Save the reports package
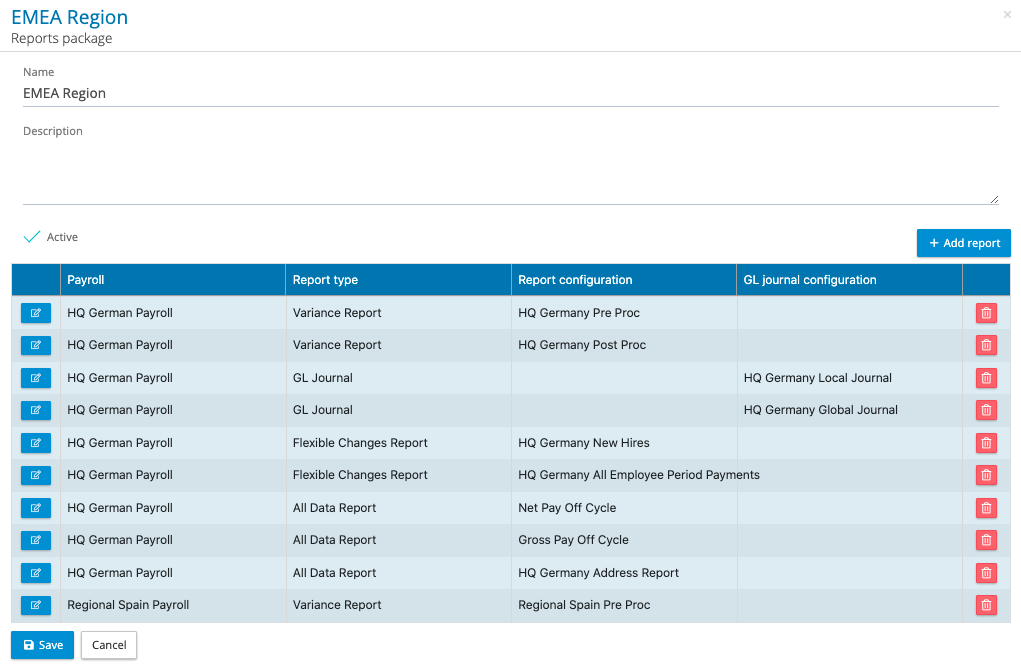 click(42, 645)
